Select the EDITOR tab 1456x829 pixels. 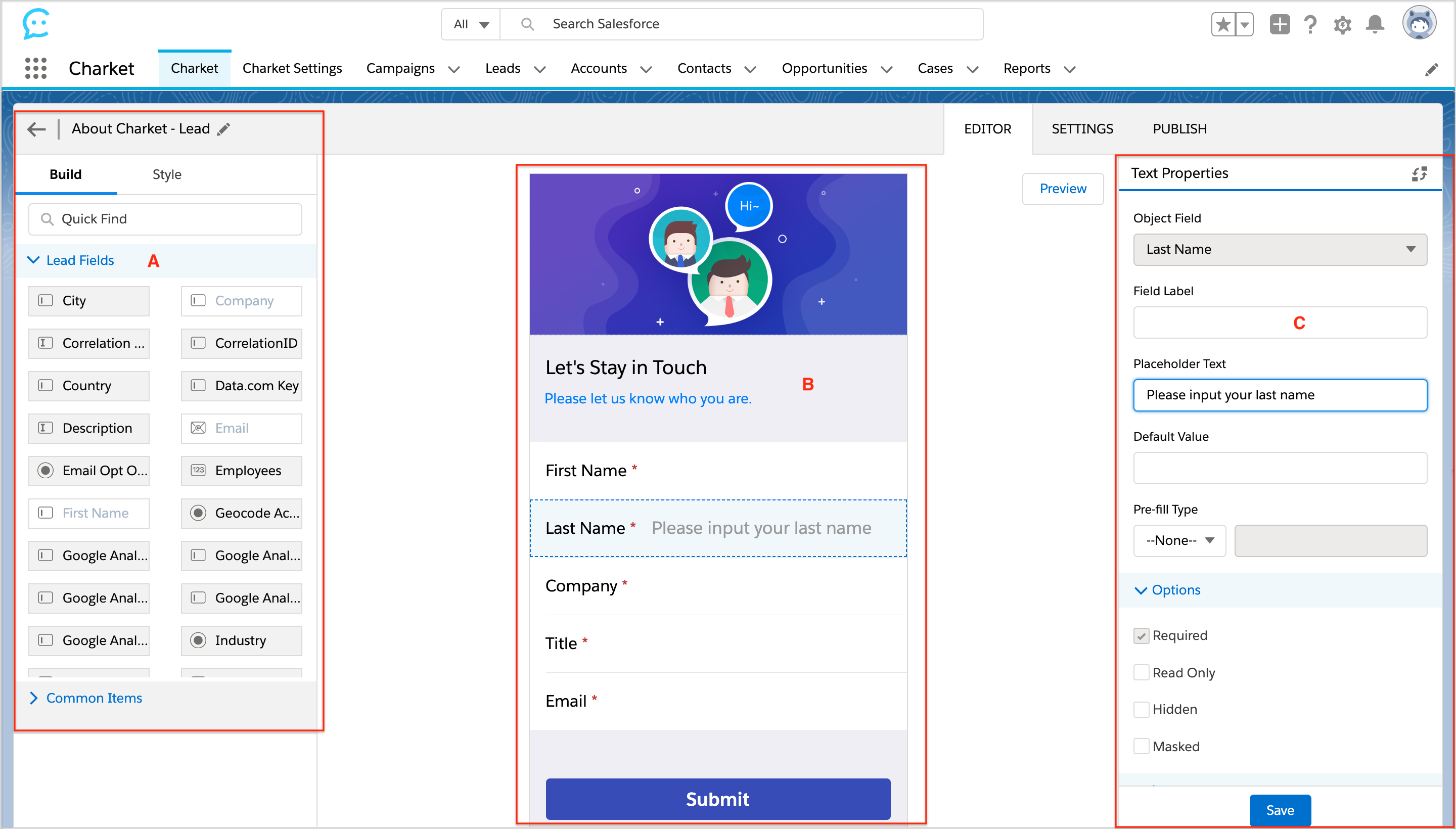pyautogui.click(x=987, y=129)
